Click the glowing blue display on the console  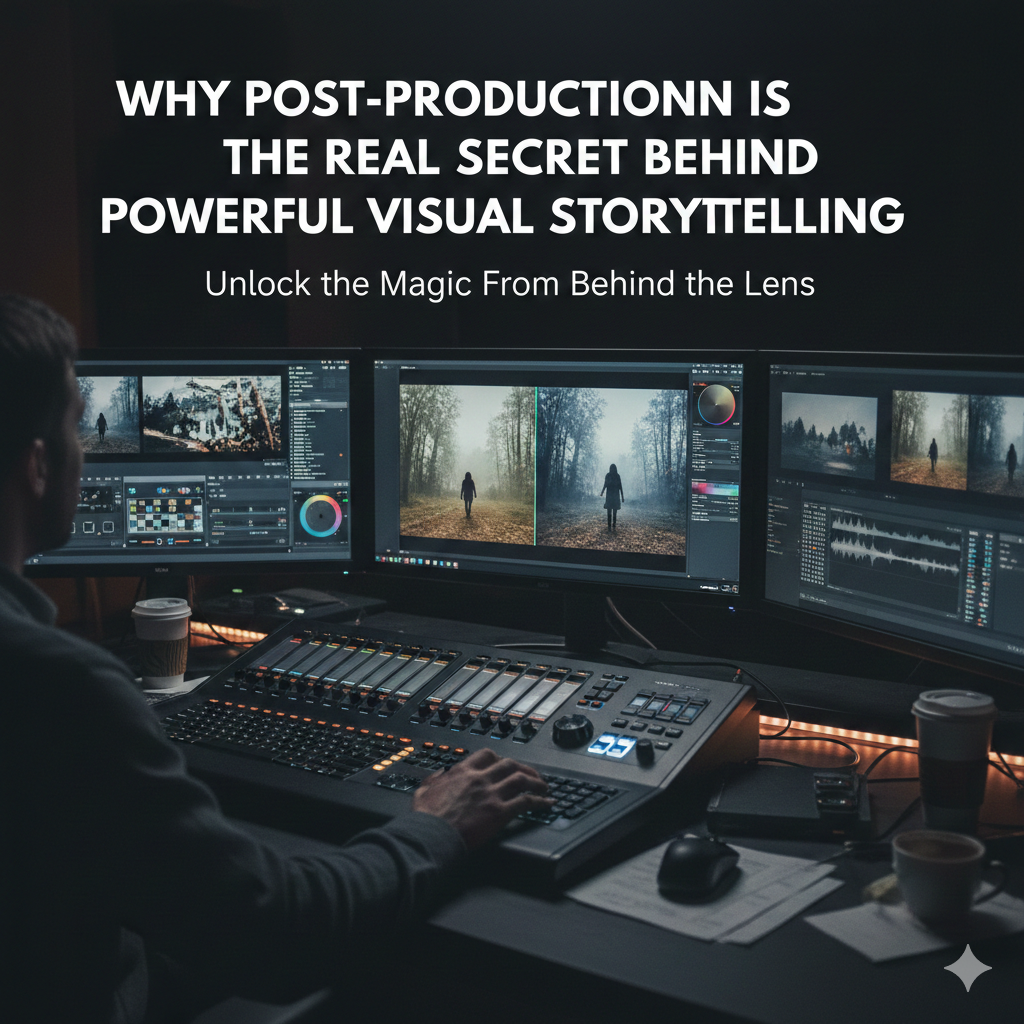click(613, 745)
